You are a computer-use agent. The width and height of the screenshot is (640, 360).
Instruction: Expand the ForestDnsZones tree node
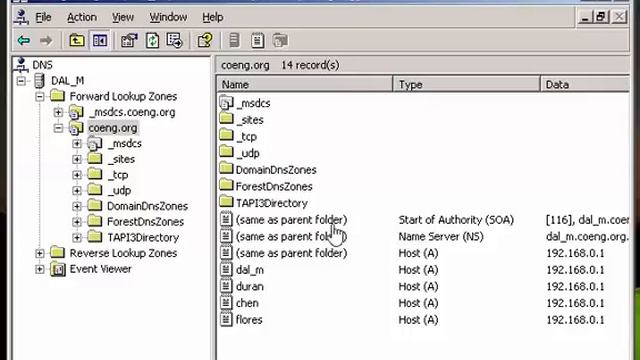[77, 222]
